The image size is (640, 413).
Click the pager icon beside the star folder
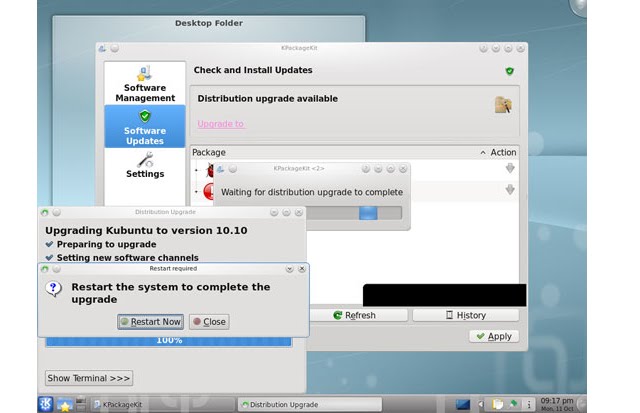(x=81, y=404)
